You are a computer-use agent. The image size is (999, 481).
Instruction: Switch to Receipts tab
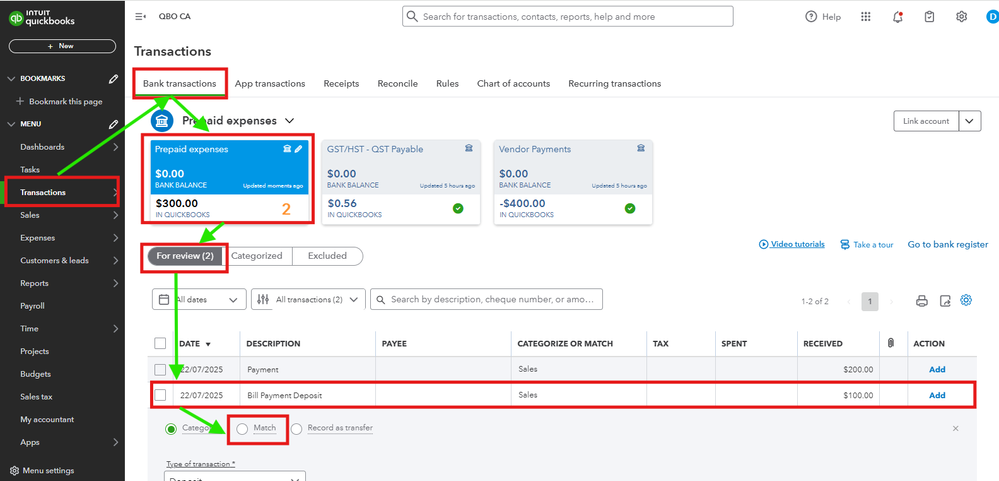(341, 83)
